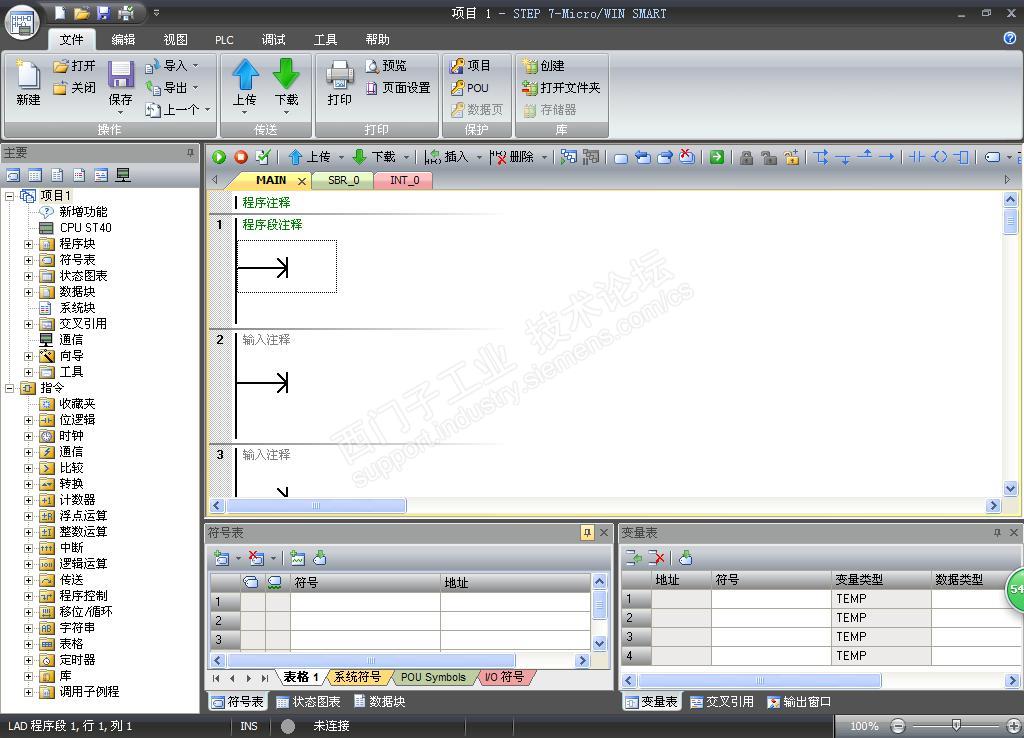Click 预览 print preview button
This screenshot has width=1024, height=738.
pos(386,65)
